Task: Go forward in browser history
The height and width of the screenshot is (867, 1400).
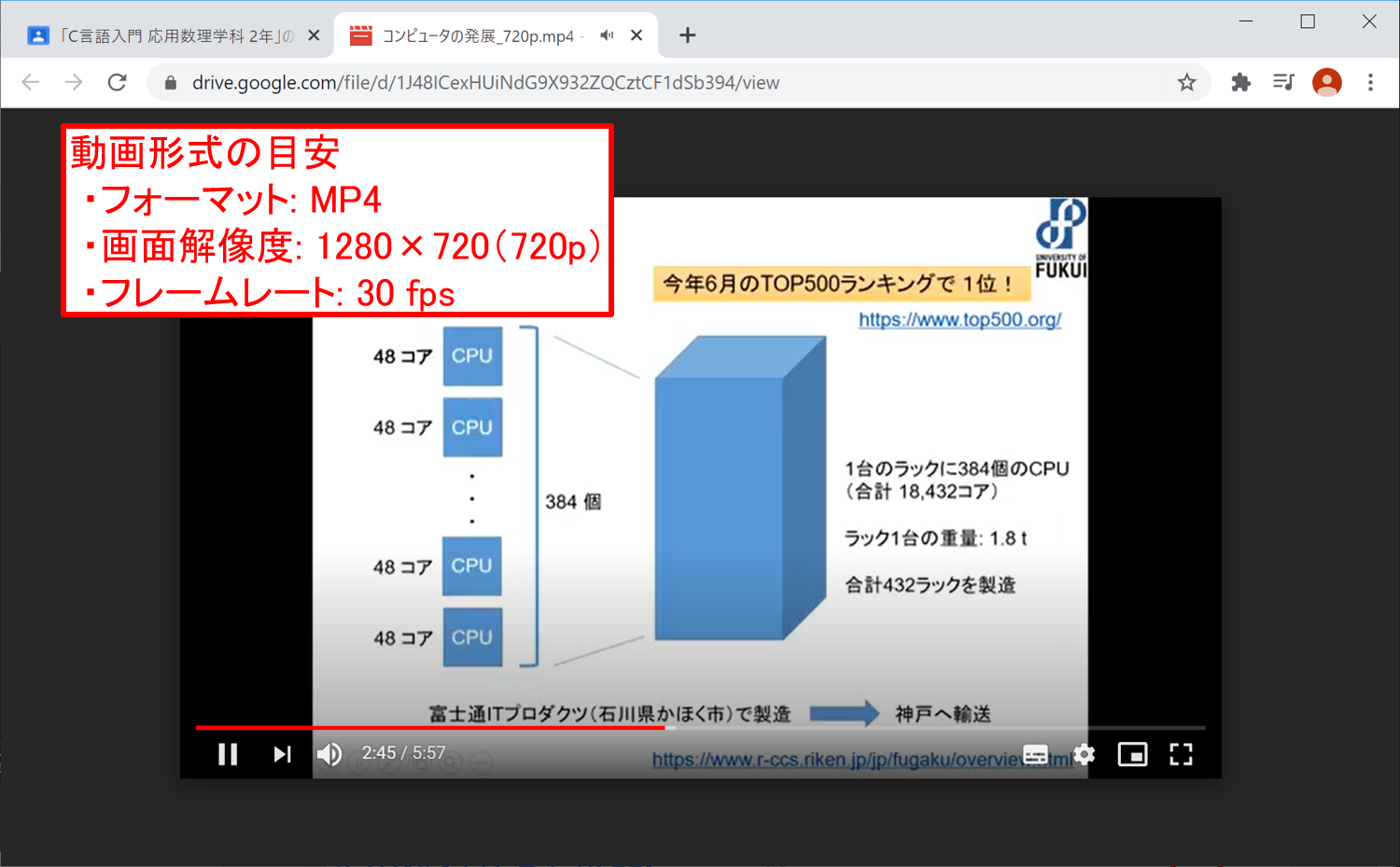Action: coord(74,82)
